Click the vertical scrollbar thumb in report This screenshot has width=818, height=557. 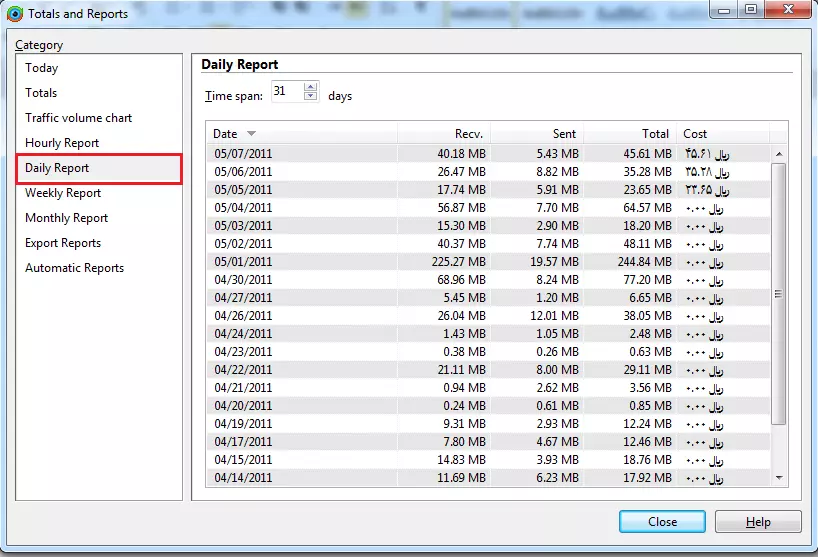pyautogui.click(x=779, y=294)
